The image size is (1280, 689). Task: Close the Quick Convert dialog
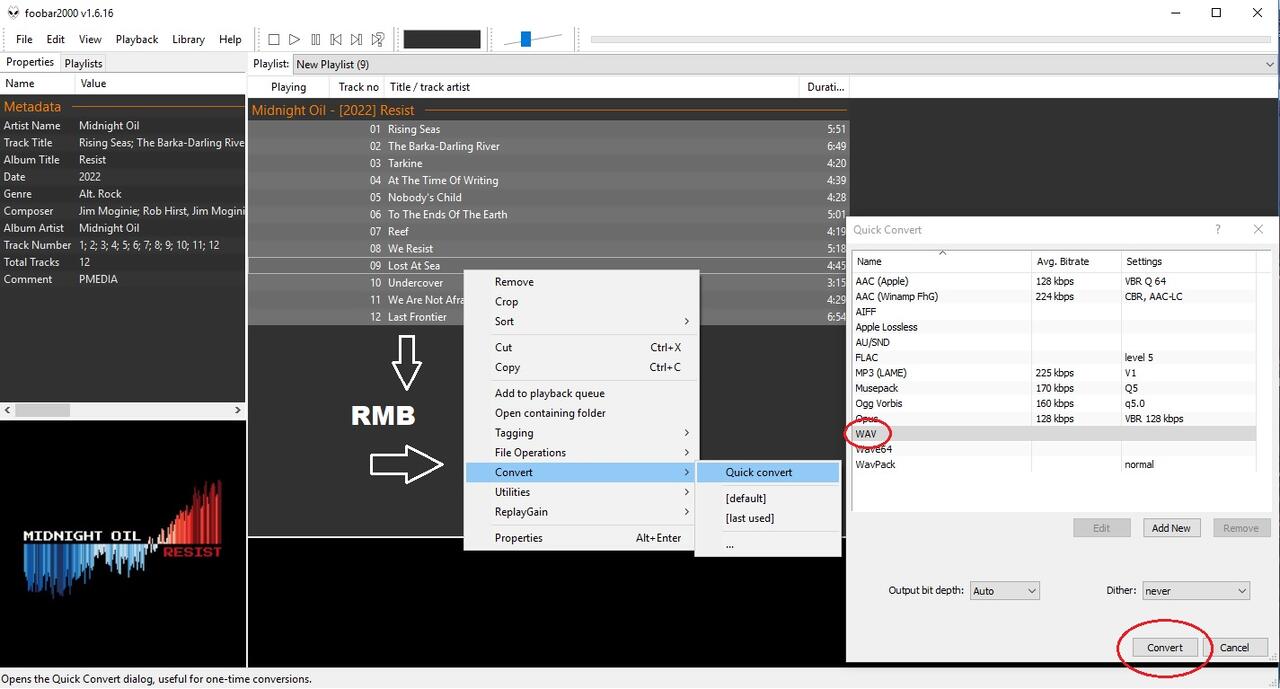1258,229
